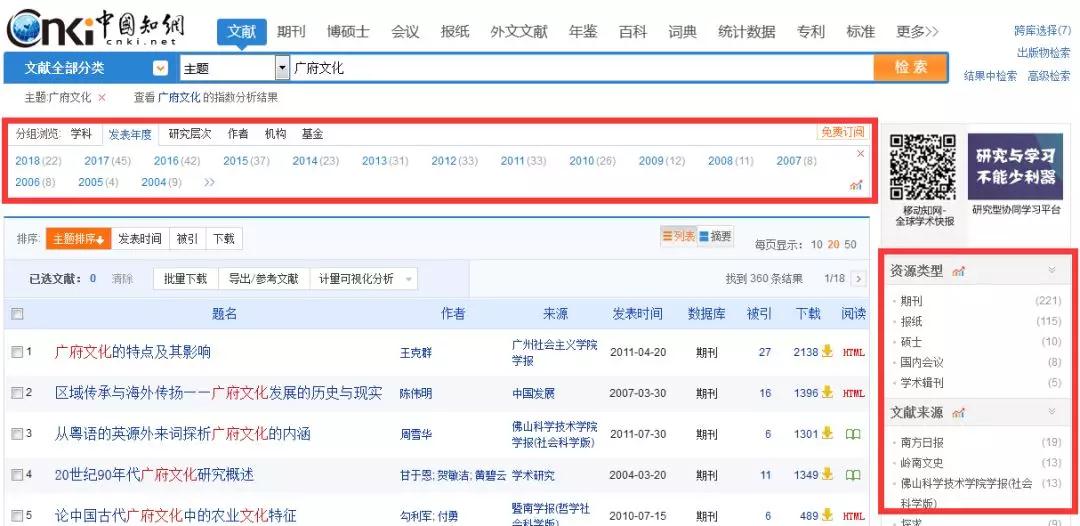Click the chart icon beside 文献来源
This screenshot has height=526, width=1080.
(960, 412)
